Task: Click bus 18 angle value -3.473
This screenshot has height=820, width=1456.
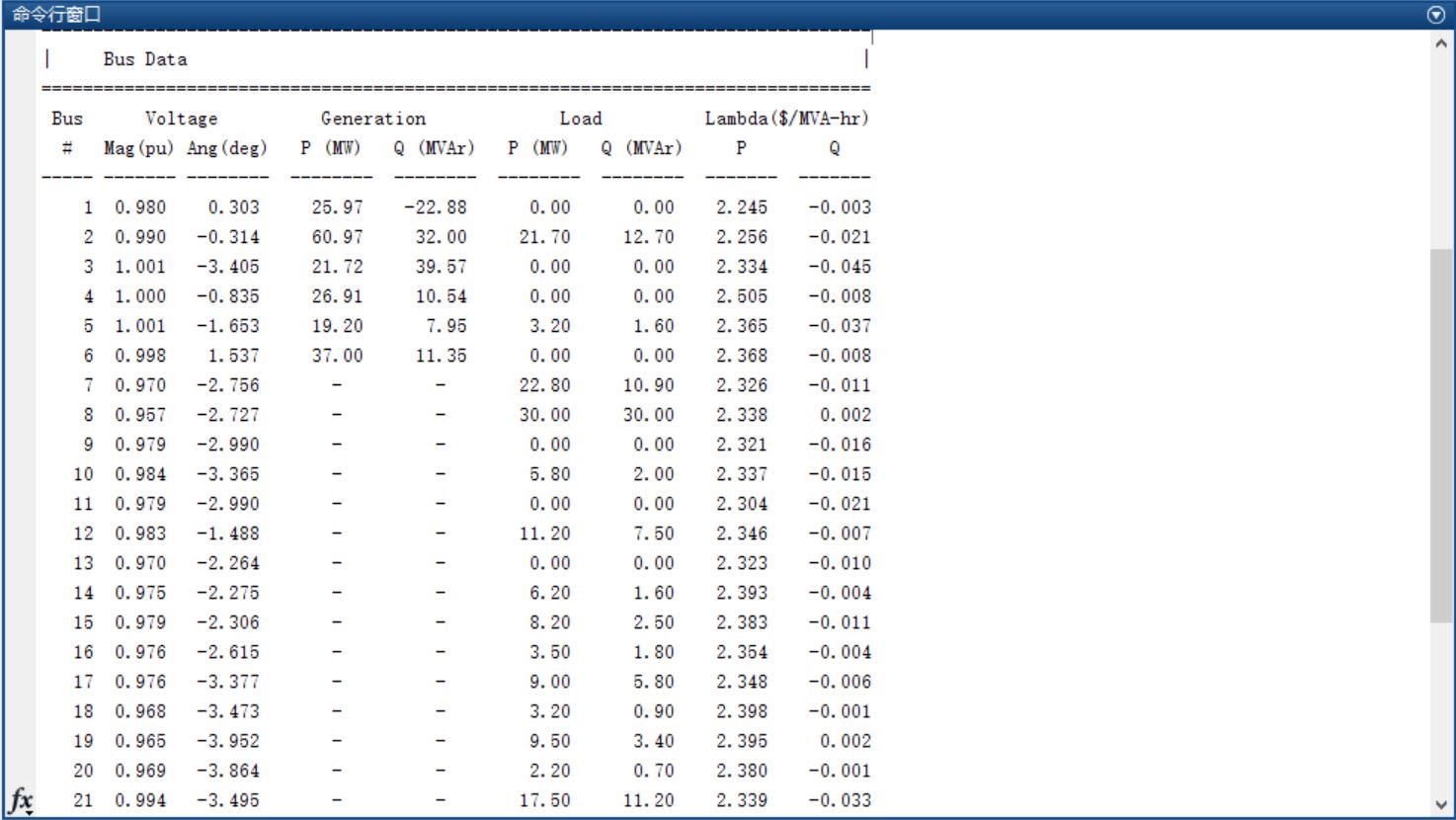Action: point(228,711)
